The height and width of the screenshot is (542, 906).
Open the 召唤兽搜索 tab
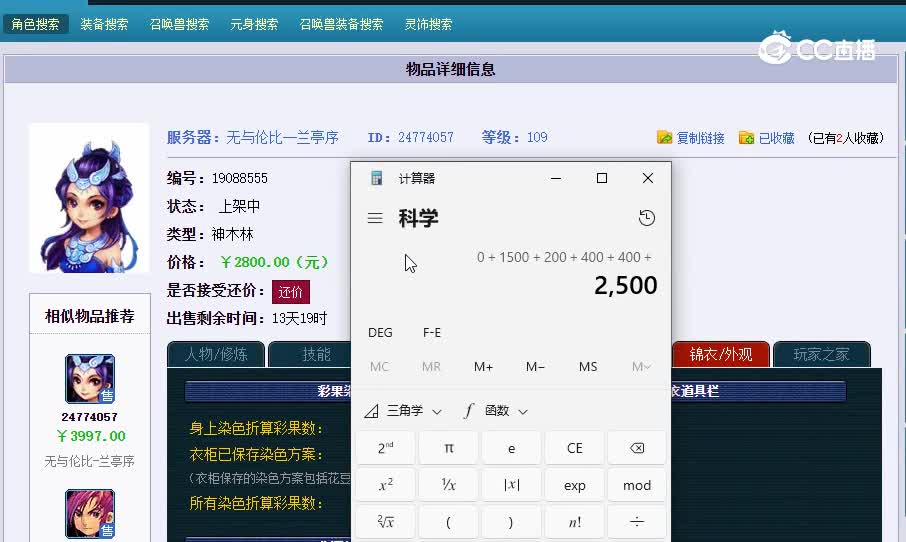click(x=179, y=24)
